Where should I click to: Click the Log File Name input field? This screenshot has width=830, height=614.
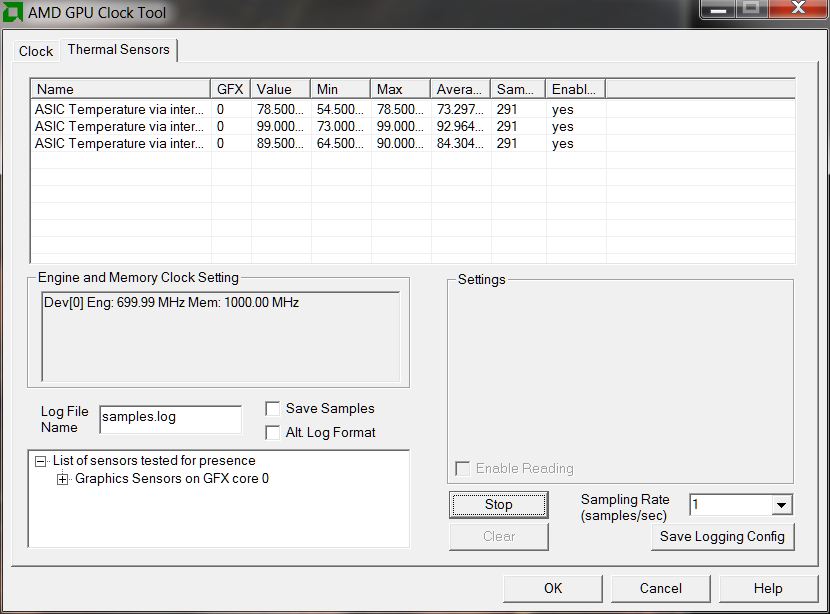click(170, 419)
